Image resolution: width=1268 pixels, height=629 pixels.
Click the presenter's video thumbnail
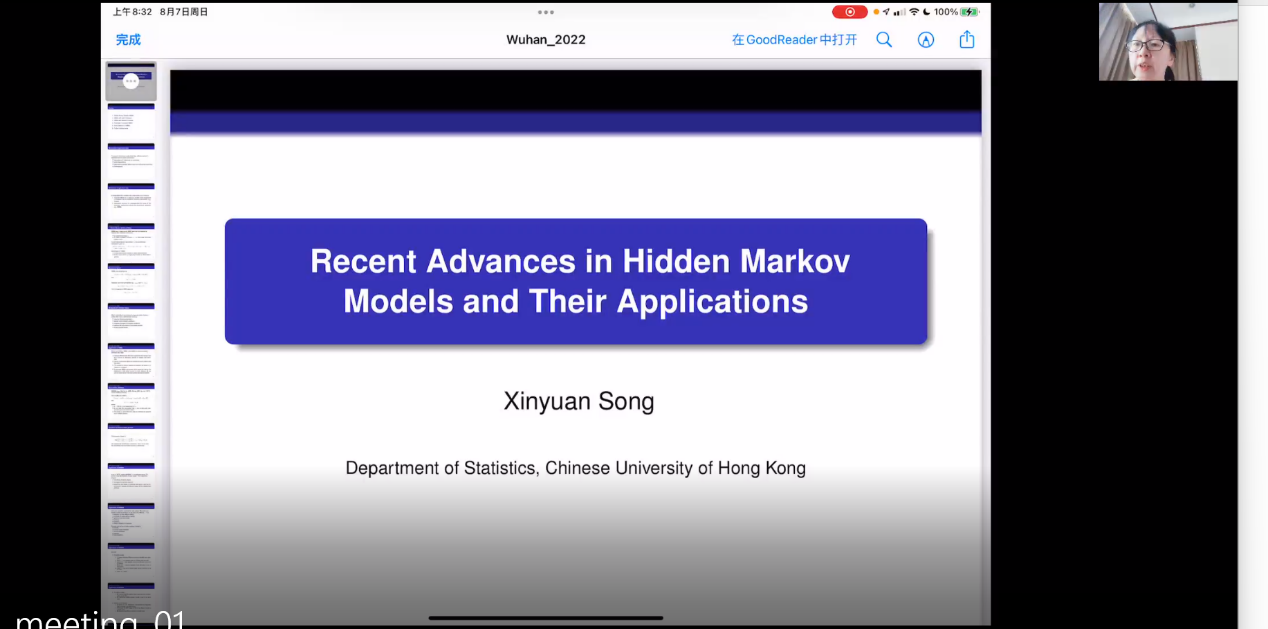1167,42
